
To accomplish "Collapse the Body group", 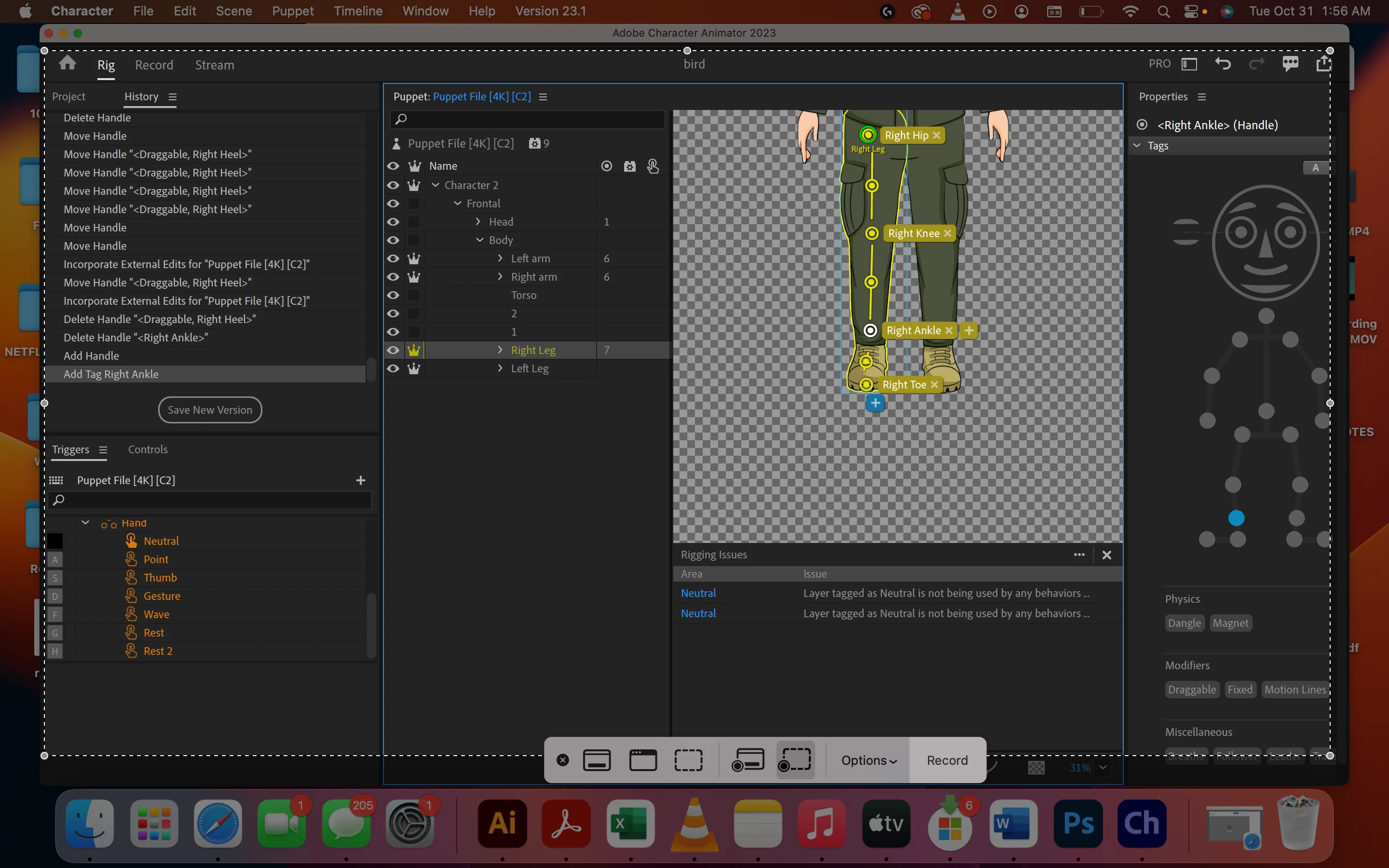I will tap(480, 240).
